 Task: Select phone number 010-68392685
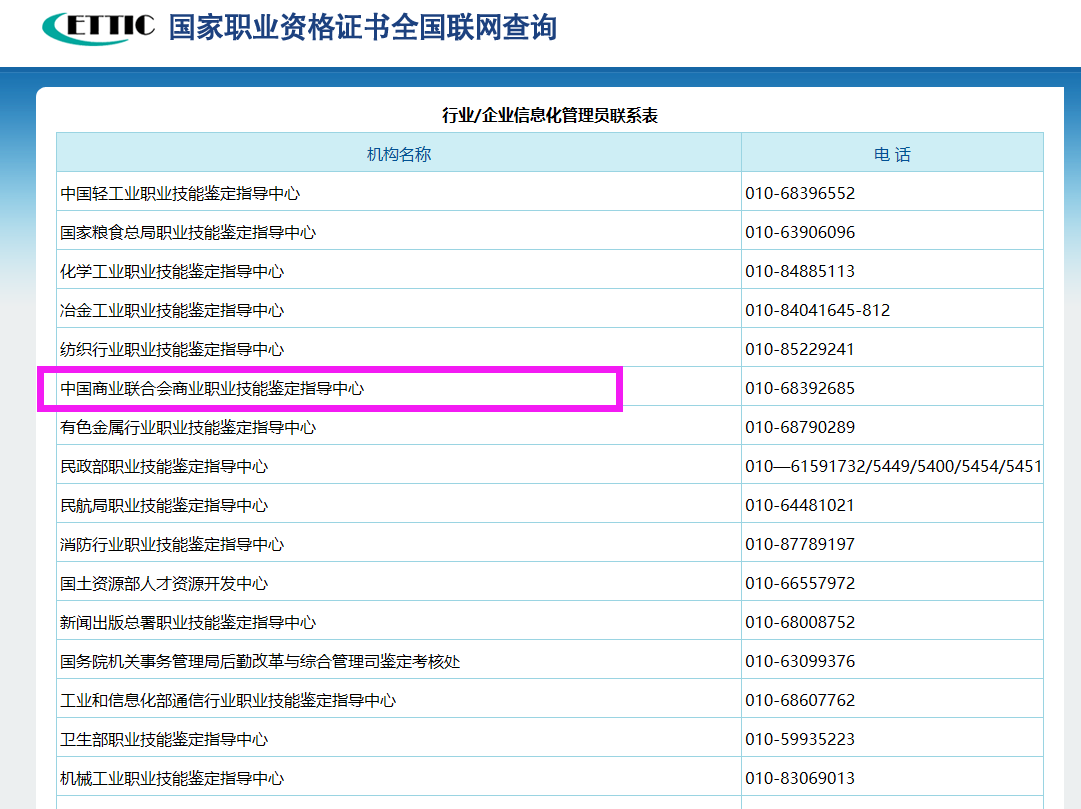pos(800,388)
